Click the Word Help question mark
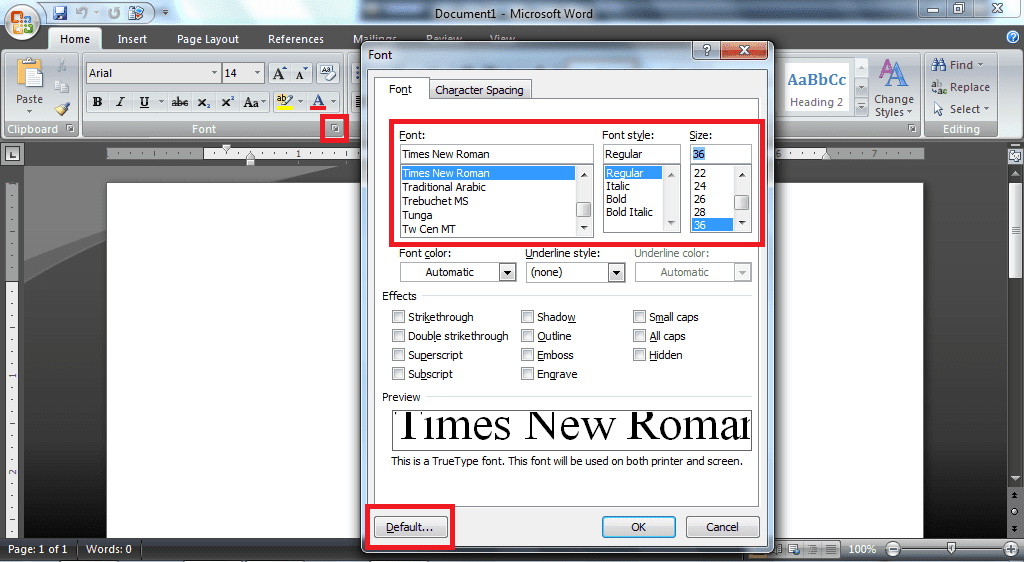Viewport: 1024px width, 562px height. [x=1012, y=38]
